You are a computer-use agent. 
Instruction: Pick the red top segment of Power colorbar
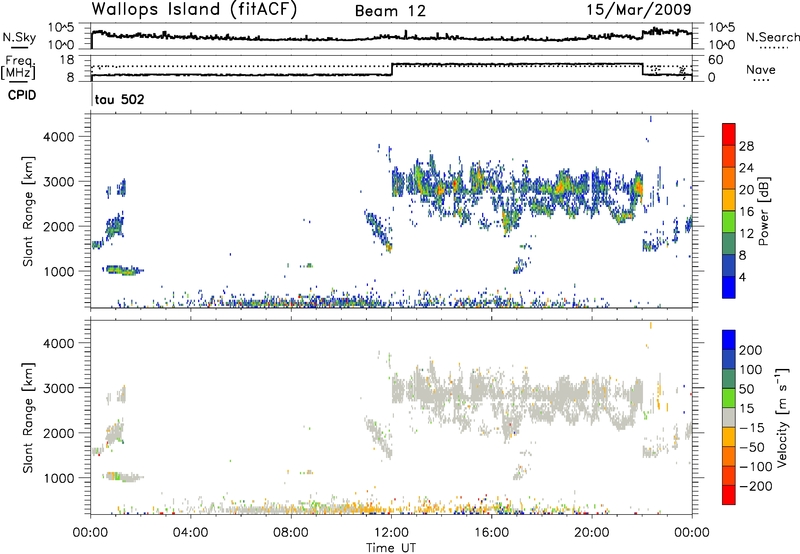tap(729, 134)
